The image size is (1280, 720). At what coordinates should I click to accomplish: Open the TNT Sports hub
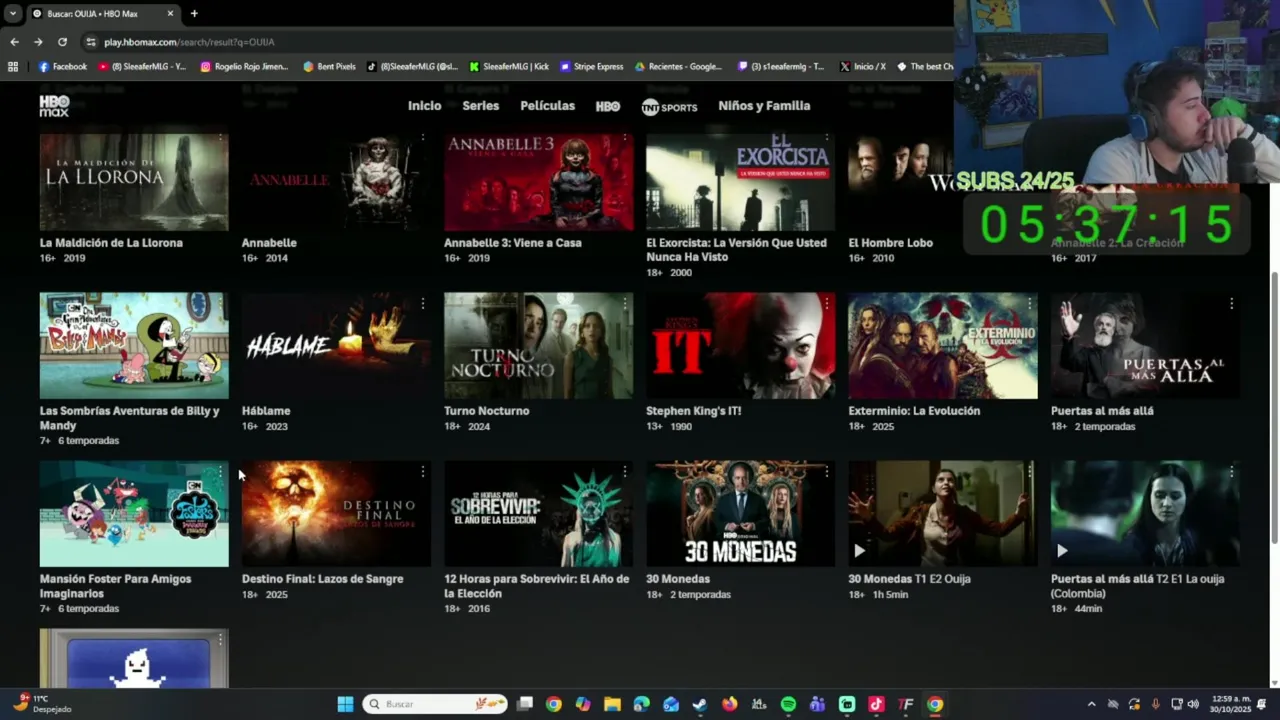coord(669,107)
